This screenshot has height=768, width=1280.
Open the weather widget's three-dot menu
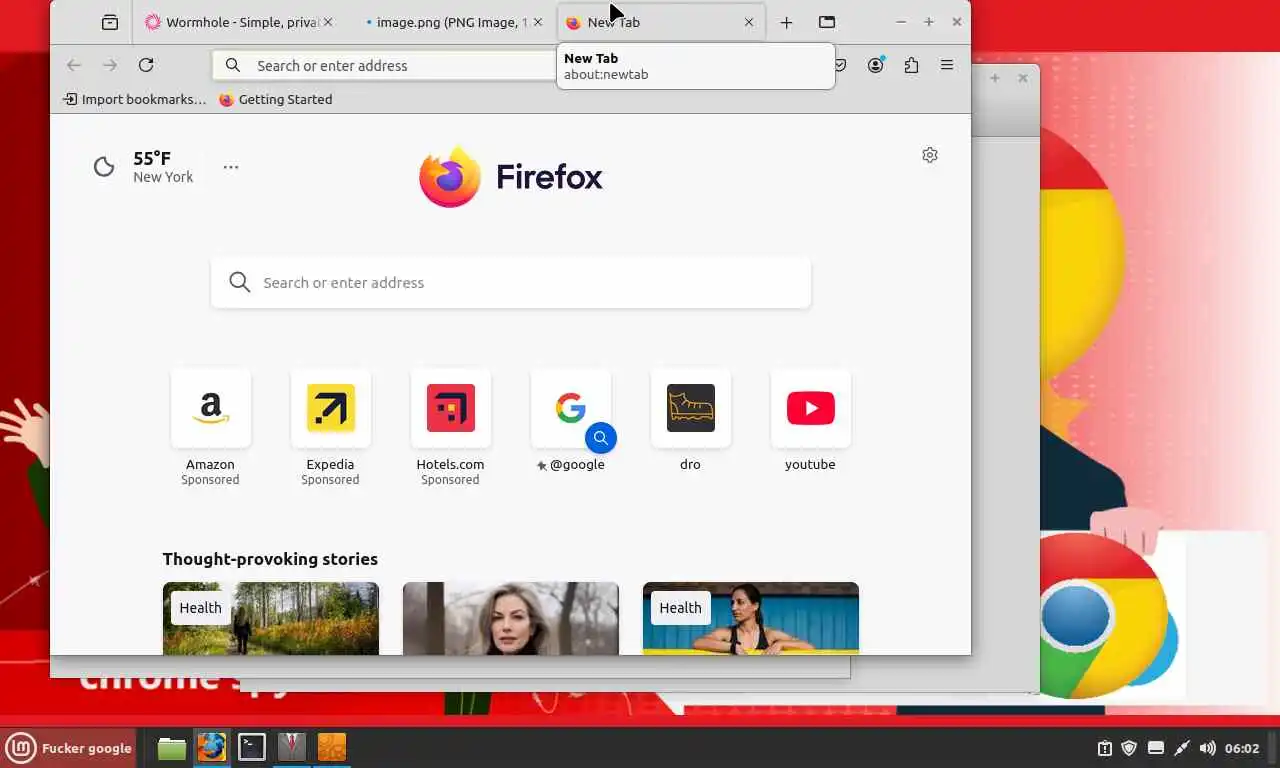[231, 167]
